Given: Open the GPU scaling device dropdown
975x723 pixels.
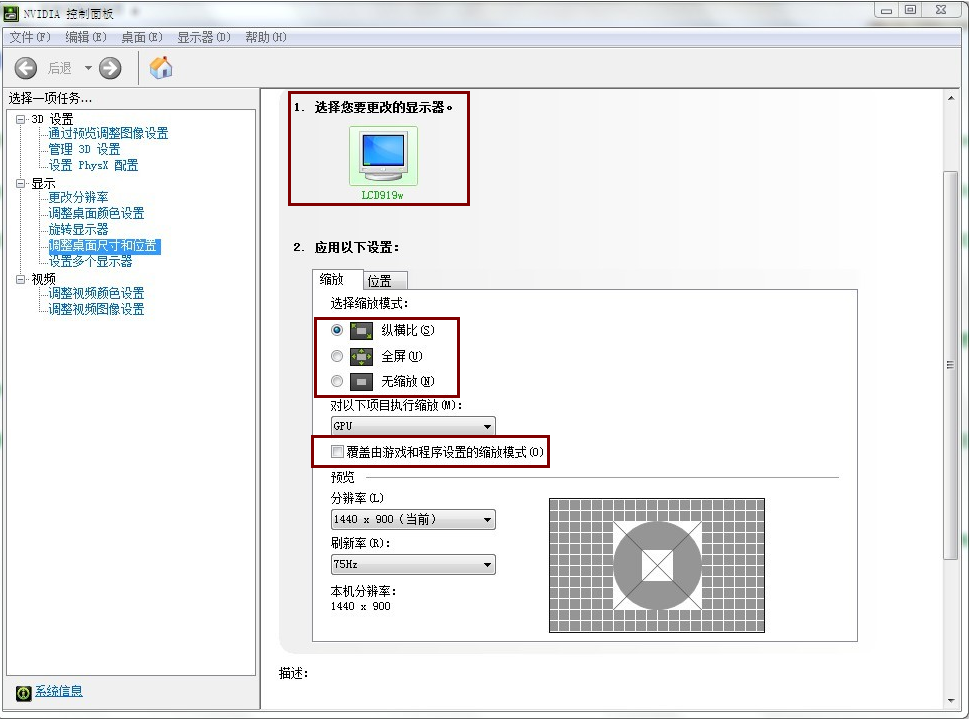Looking at the screenshot, I should (x=412, y=426).
